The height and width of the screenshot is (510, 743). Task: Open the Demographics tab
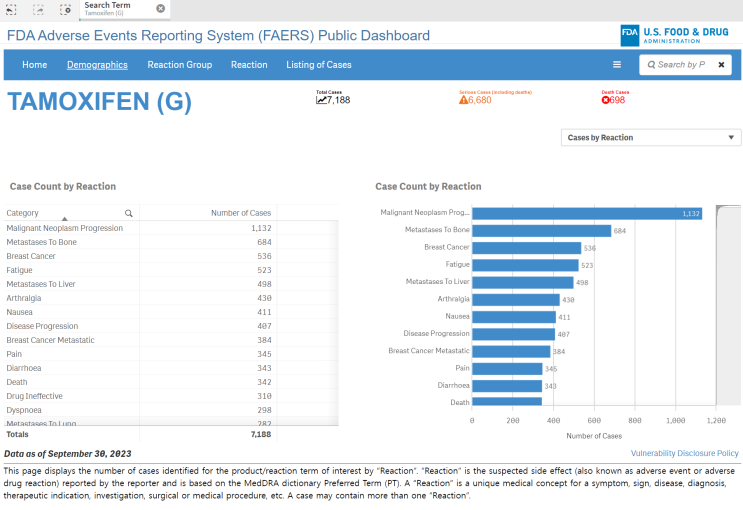pos(97,65)
